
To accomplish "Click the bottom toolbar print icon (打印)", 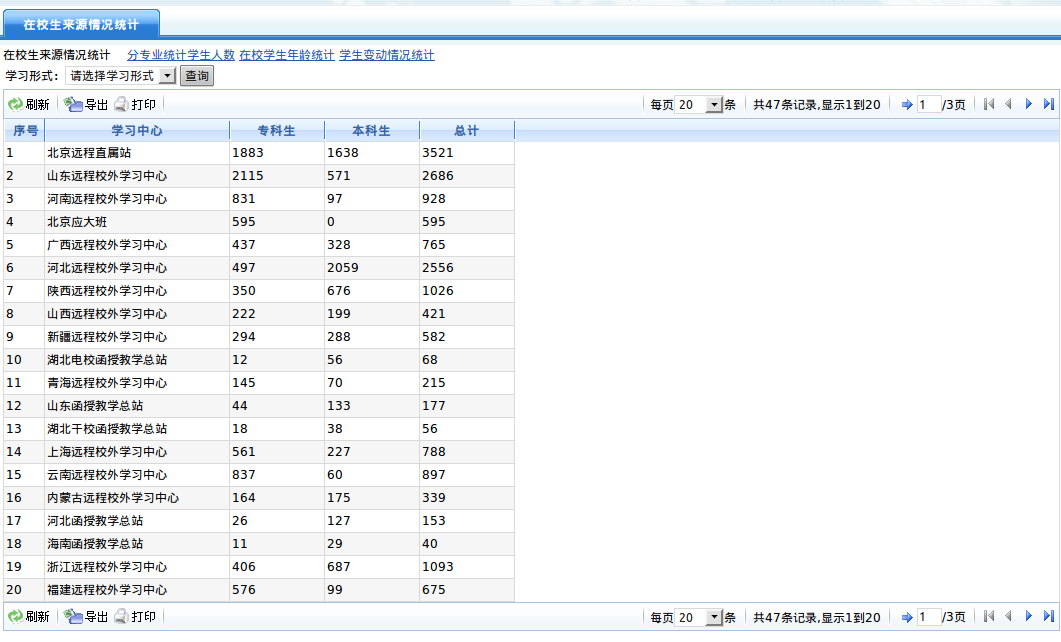I will point(121,617).
